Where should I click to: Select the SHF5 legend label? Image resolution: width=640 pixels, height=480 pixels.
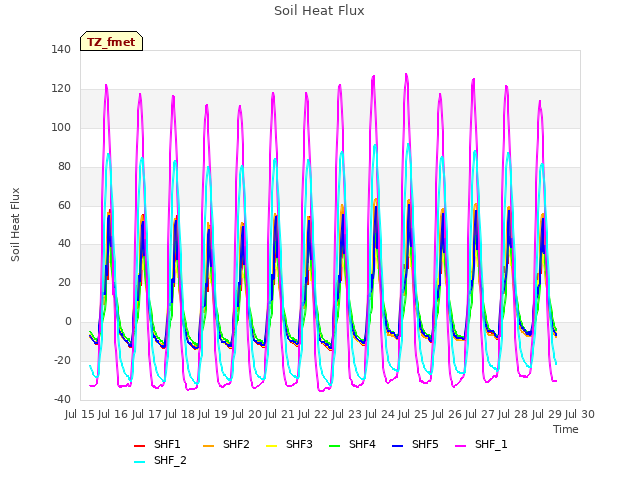point(425,444)
